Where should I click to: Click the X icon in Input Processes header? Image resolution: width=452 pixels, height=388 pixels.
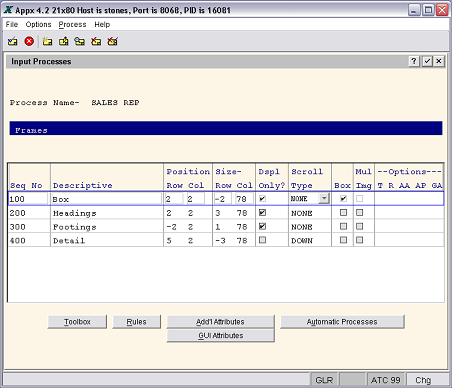click(439, 61)
